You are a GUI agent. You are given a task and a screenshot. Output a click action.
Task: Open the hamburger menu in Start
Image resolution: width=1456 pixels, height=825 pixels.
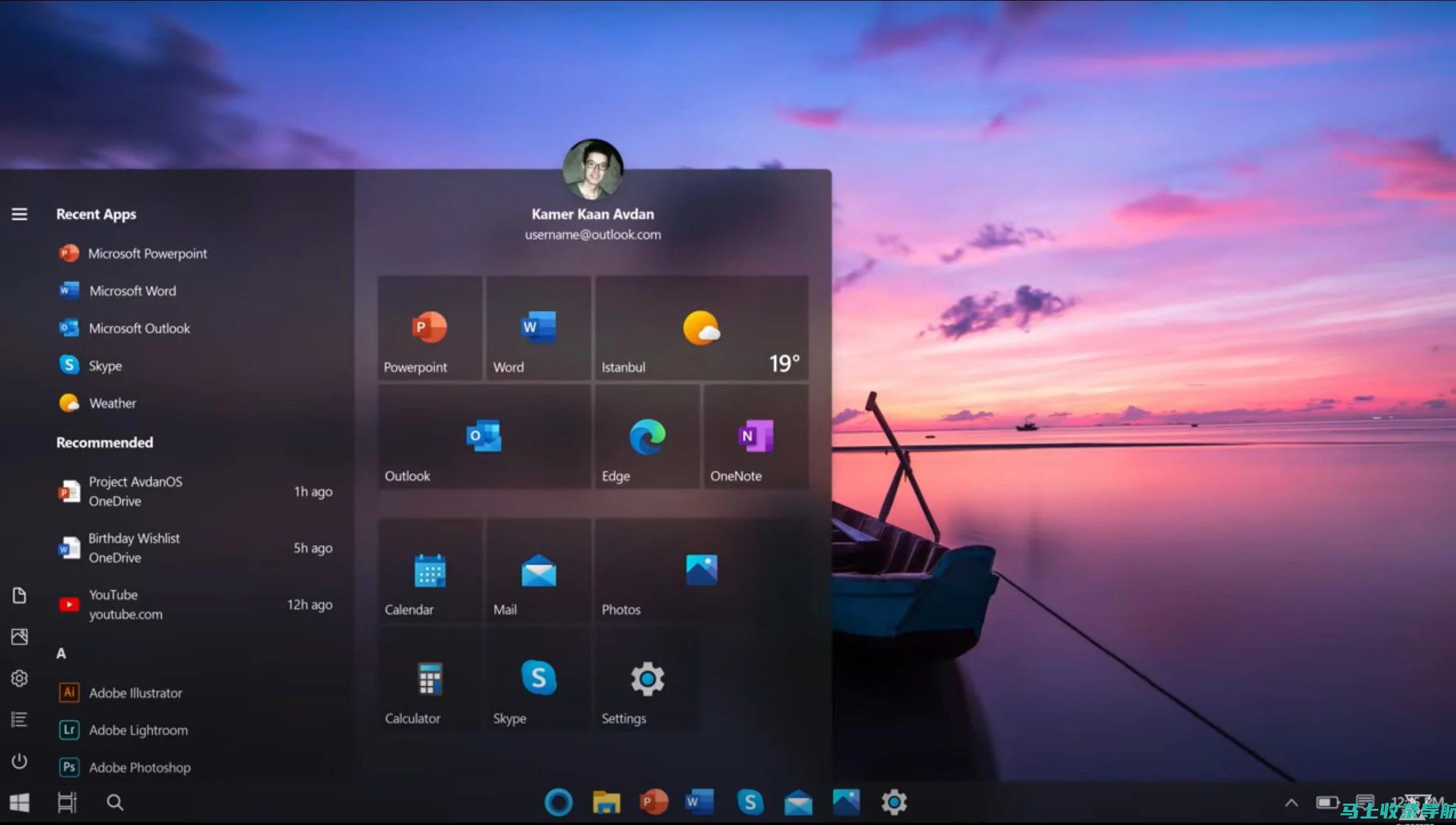tap(19, 214)
